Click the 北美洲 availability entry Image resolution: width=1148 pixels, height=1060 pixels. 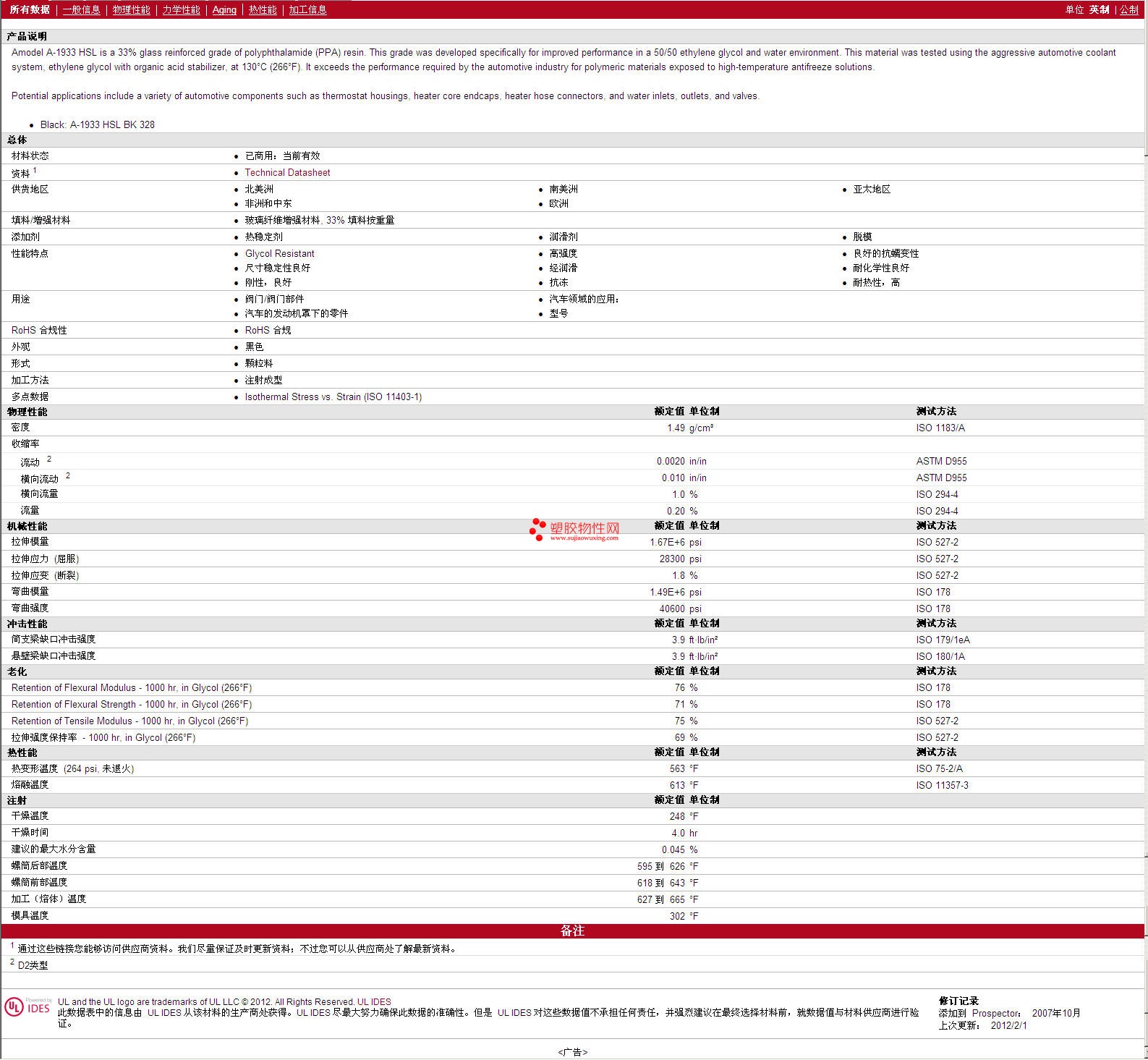point(259,189)
